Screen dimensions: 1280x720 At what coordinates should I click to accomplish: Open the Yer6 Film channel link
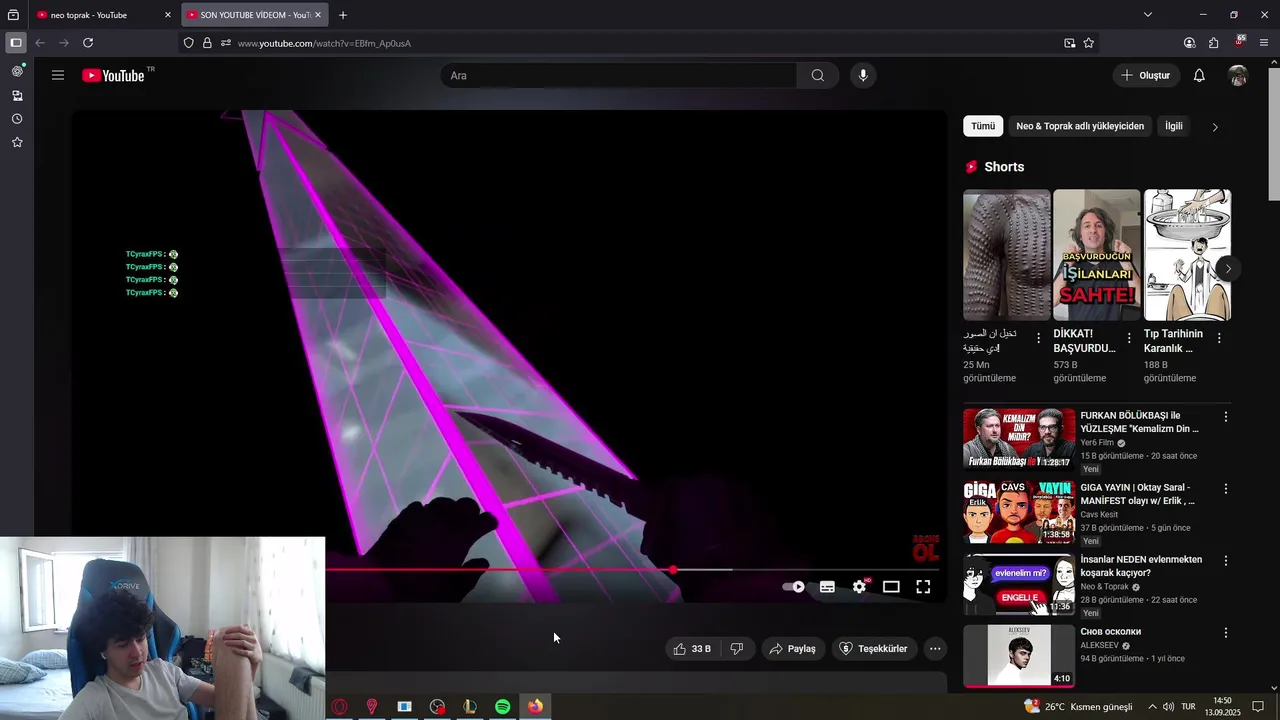pyautogui.click(x=1097, y=442)
